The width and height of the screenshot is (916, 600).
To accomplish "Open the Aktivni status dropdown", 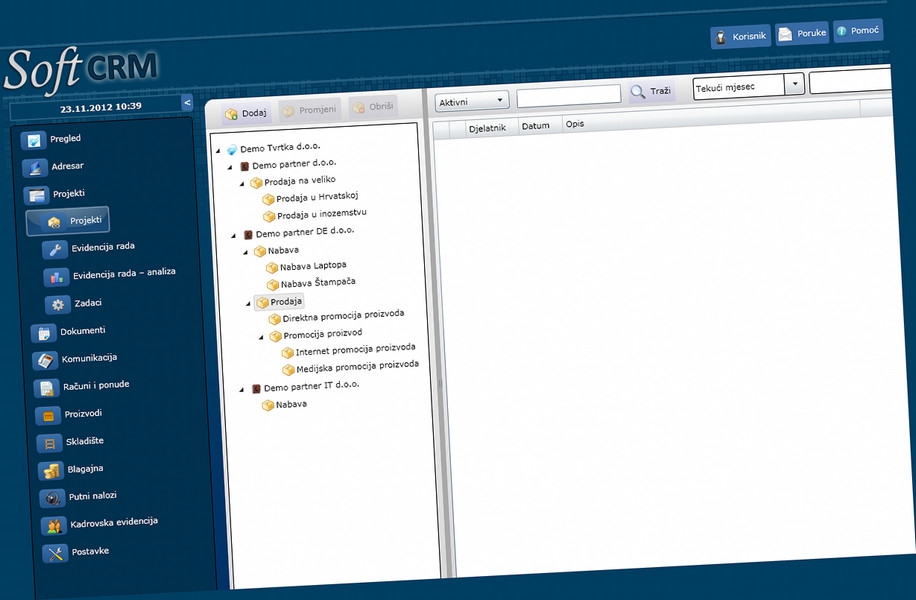I will coord(471,102).
